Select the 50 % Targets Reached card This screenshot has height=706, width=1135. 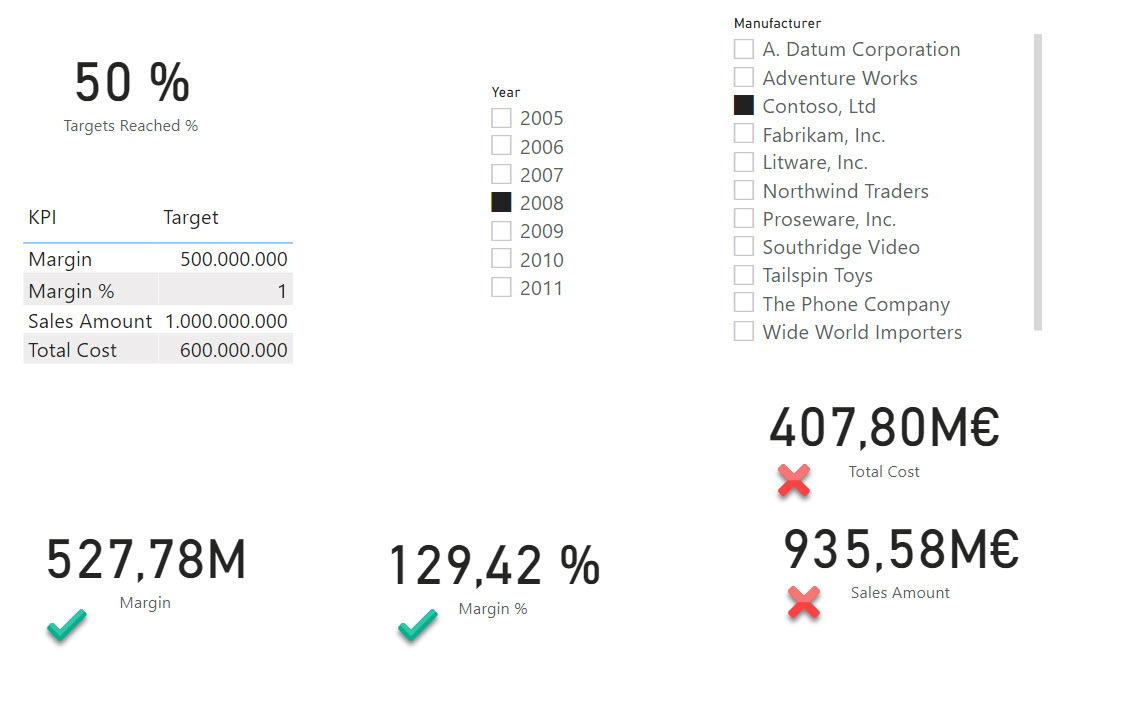coord(132,83)
